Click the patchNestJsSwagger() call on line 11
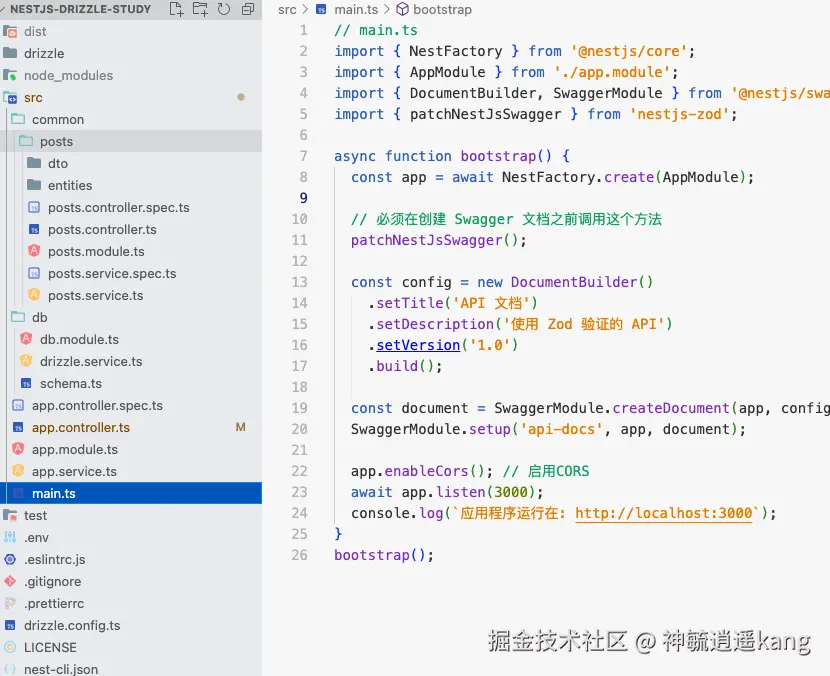Image resolution: width=830 pixels, height=676 pixels. tap(438, 240)
